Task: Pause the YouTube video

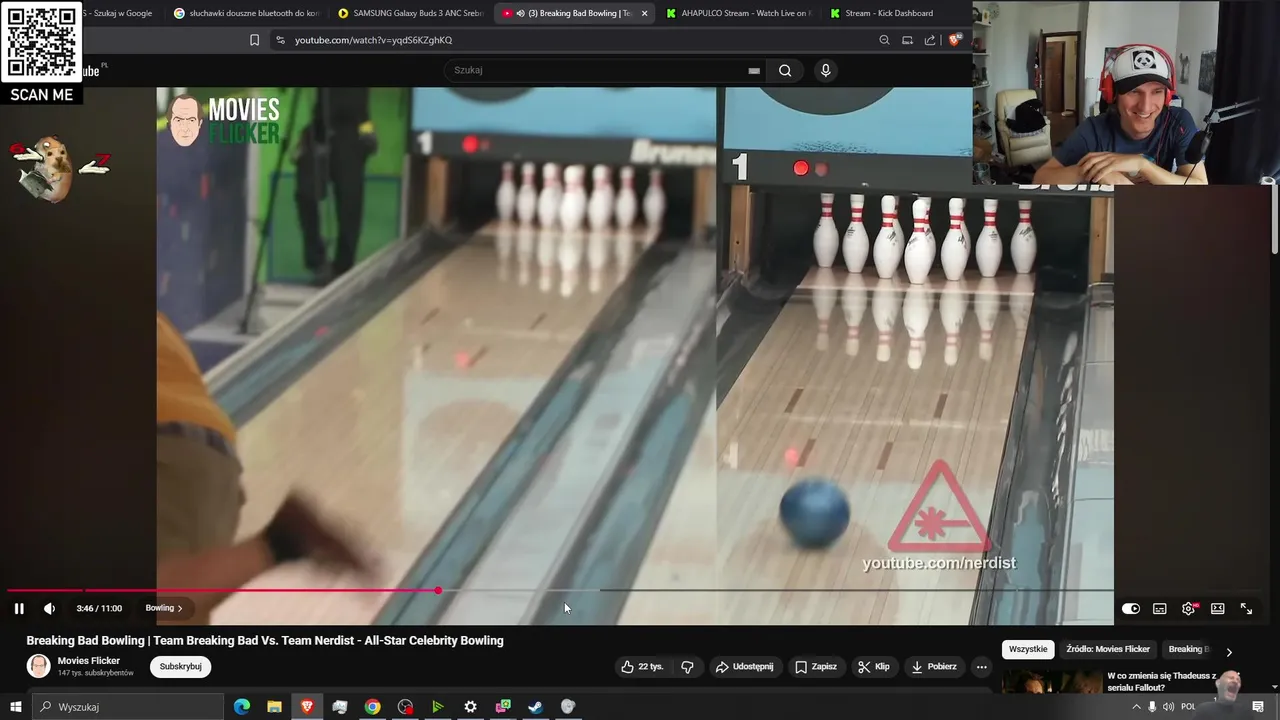Action: point(19,608)
